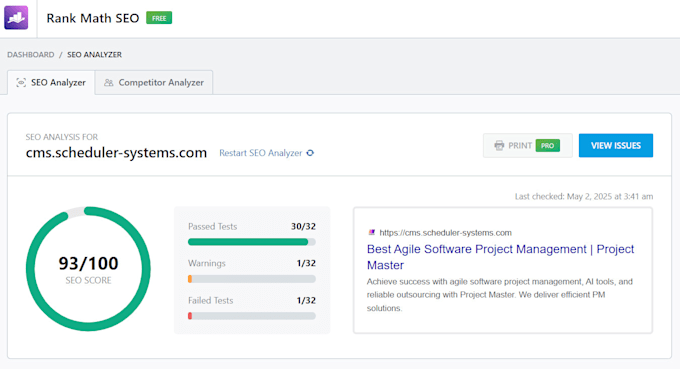Image resolution: width=680 pixels, height=369 pixels.
Task: Click the VIEW ISSUES button
Action: [616, 145]
